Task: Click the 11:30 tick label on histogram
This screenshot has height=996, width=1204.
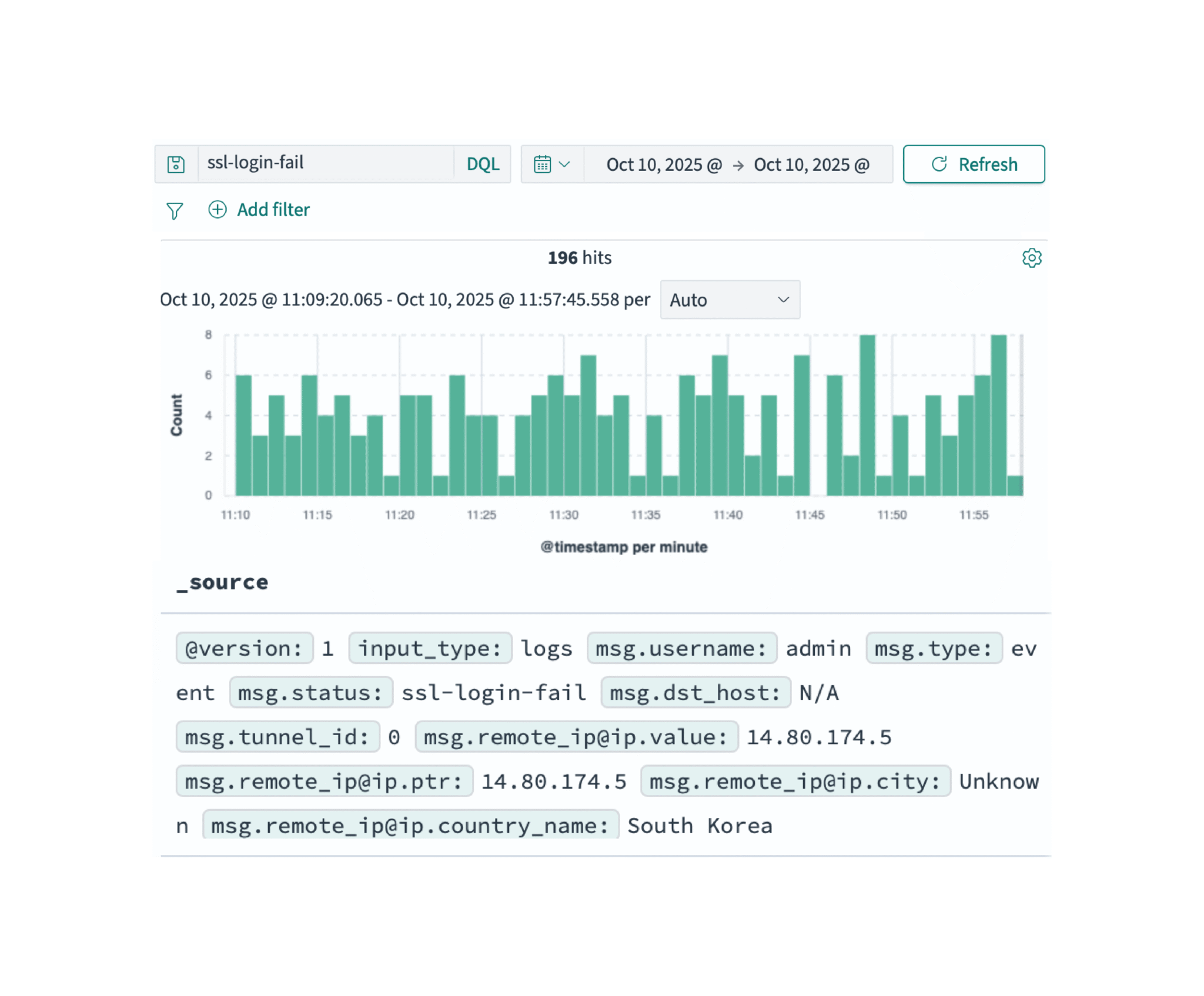Action: pyautogui.click(x=564, y=515)
